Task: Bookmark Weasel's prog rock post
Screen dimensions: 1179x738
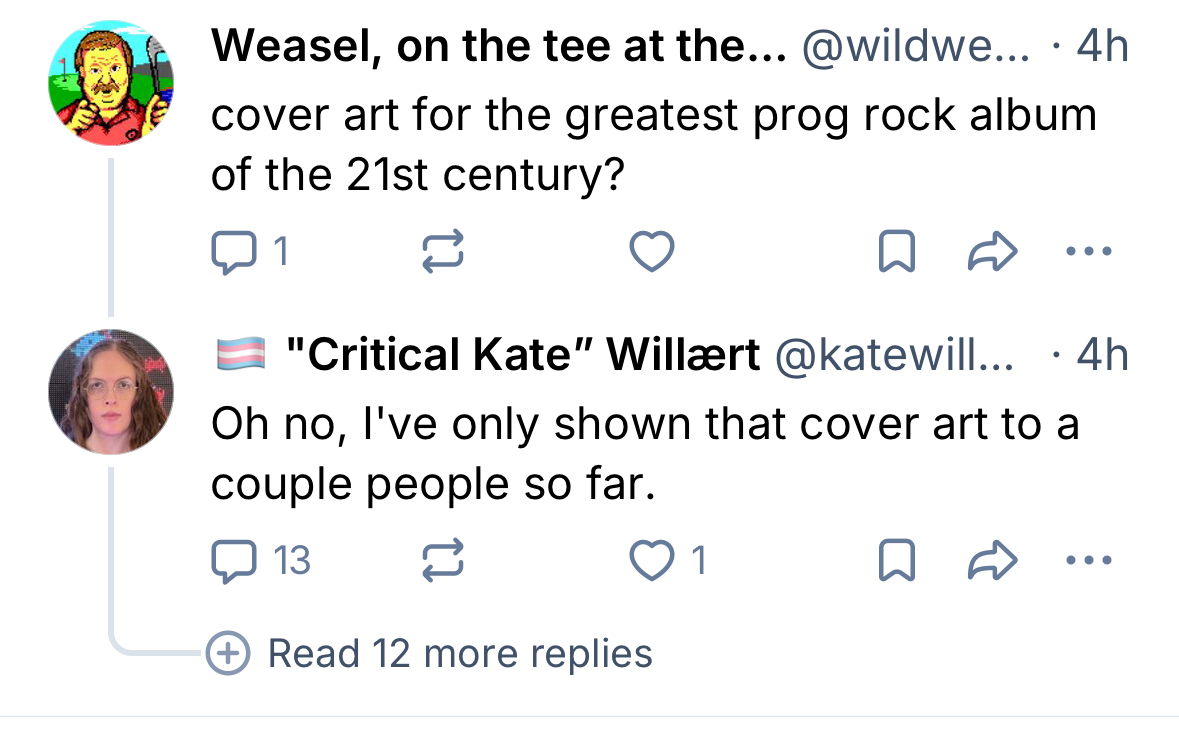Action: click(x=895, y=253)
